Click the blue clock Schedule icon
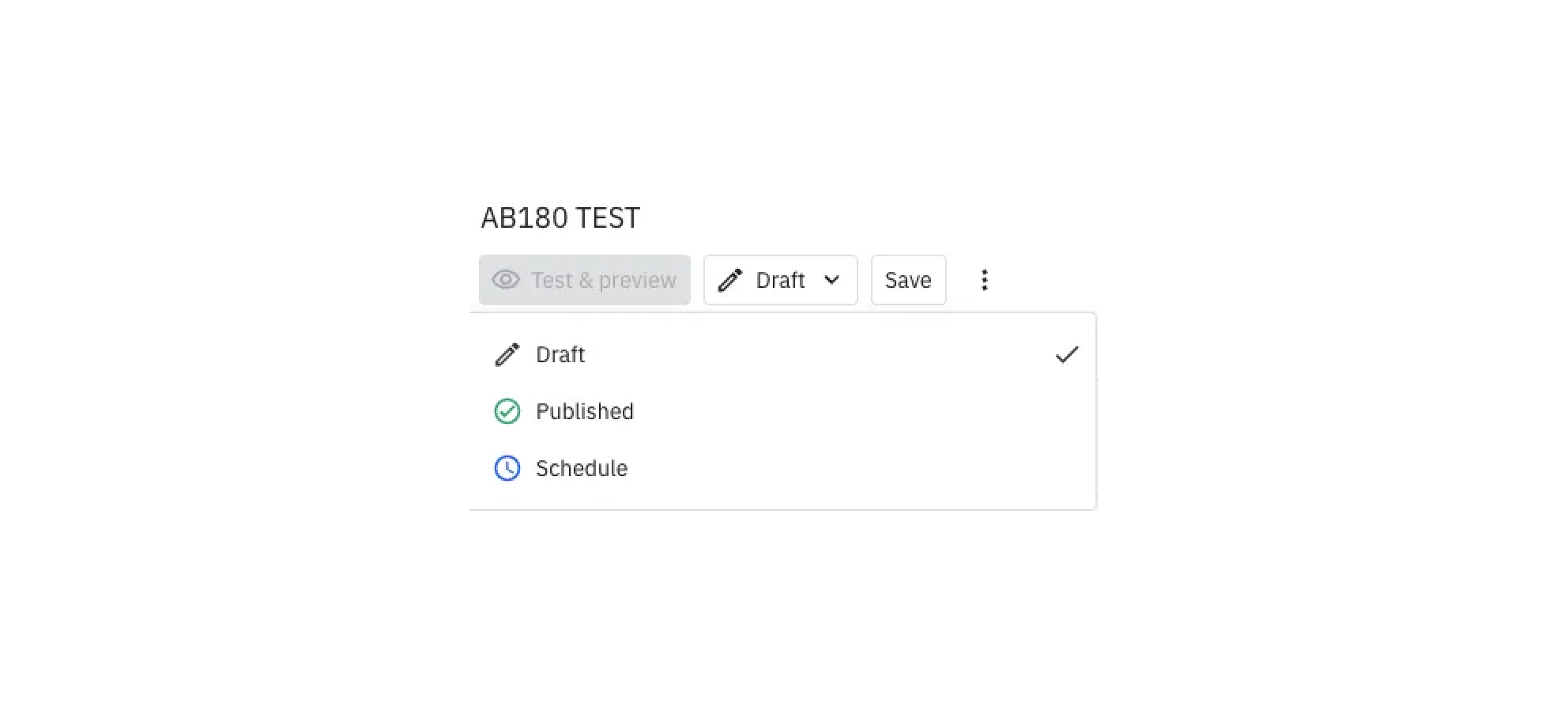The image size is (1568, 707). click(507, 468)
